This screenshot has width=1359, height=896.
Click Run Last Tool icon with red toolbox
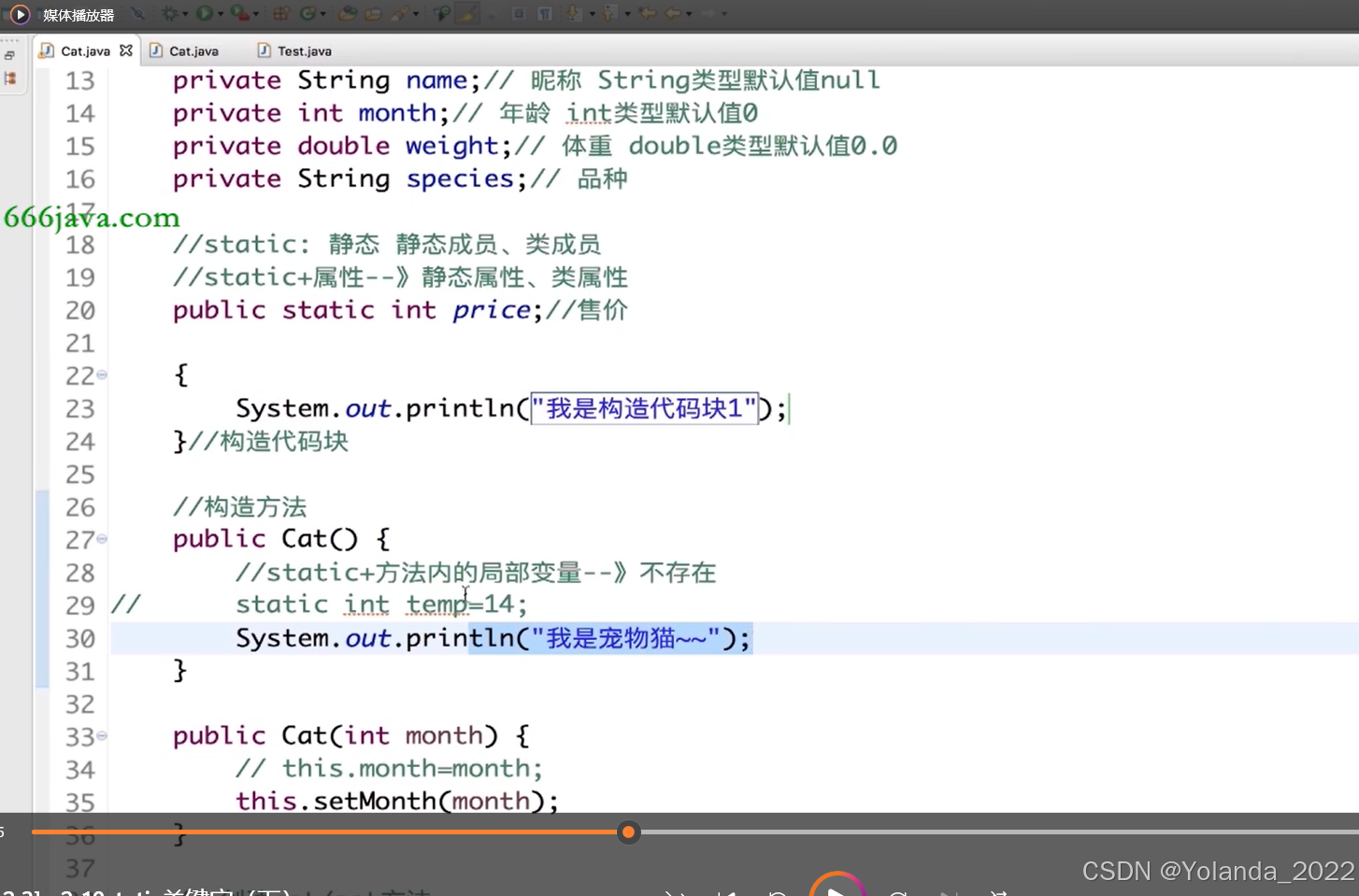(x=239, y=14)
